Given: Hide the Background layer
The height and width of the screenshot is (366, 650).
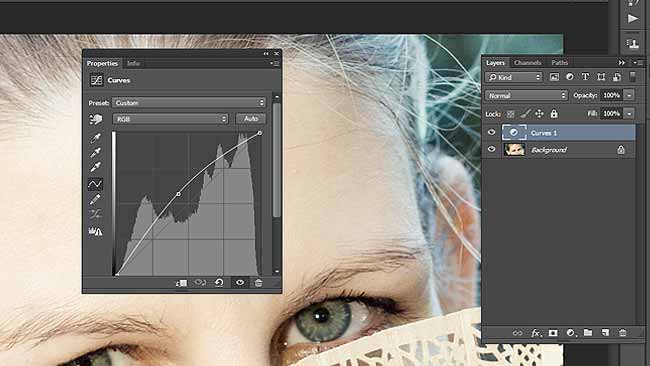Looking at the screenshot, I should point(492,149).
